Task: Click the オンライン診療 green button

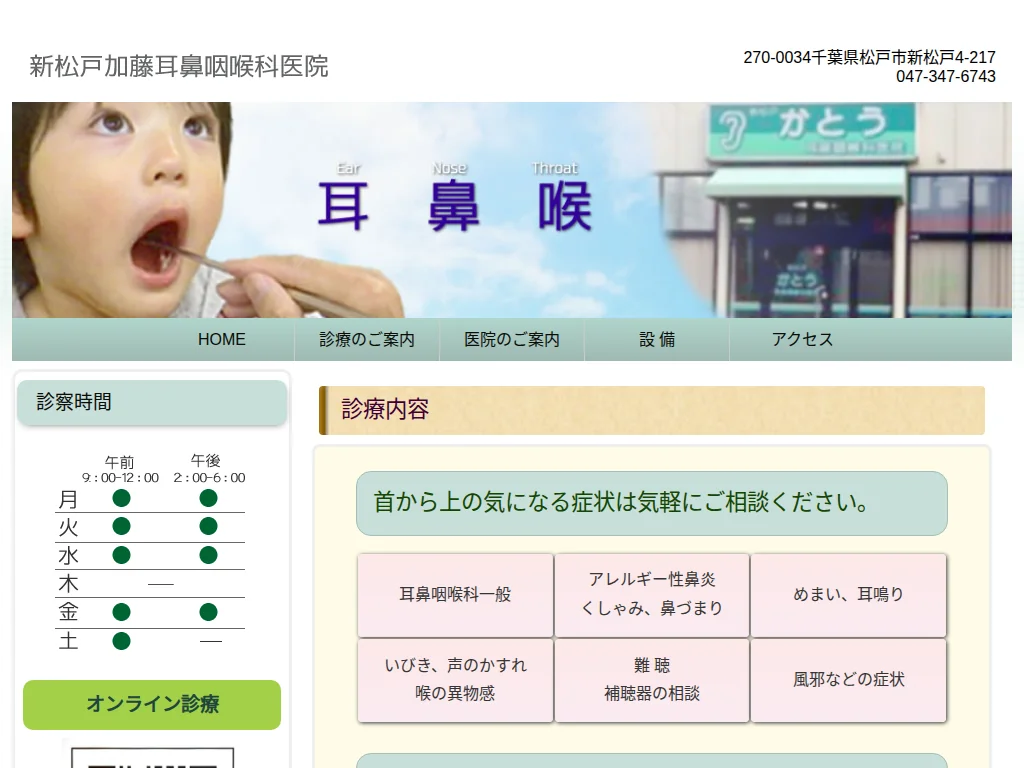Action: click(151, 705)
